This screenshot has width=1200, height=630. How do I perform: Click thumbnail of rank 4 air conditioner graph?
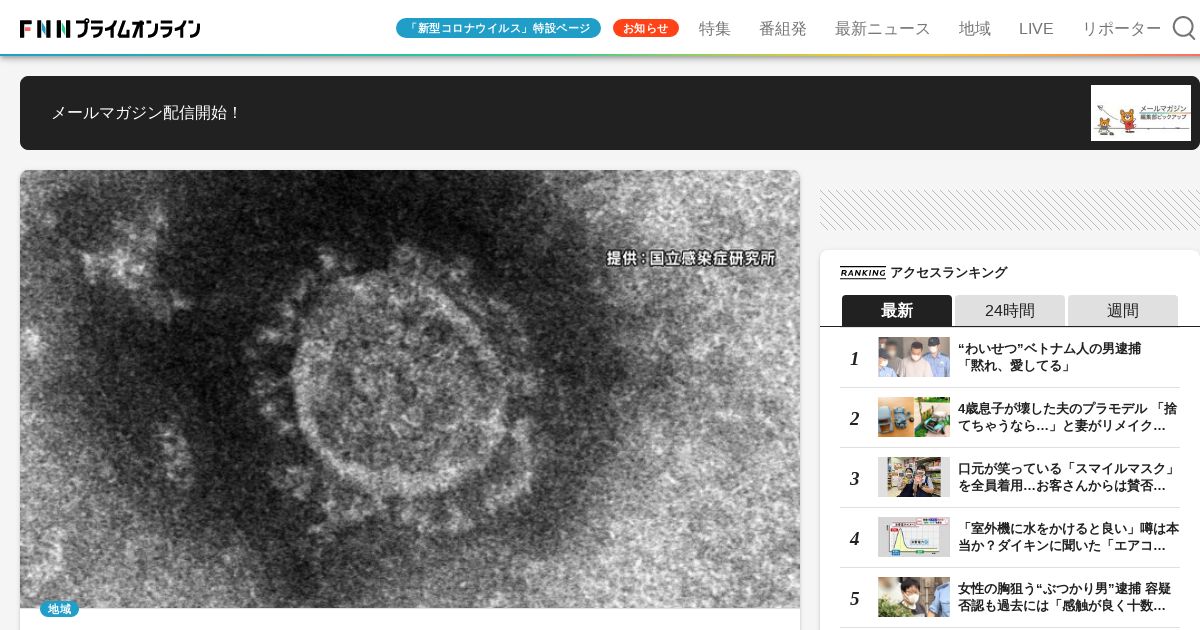pos(914,537)
